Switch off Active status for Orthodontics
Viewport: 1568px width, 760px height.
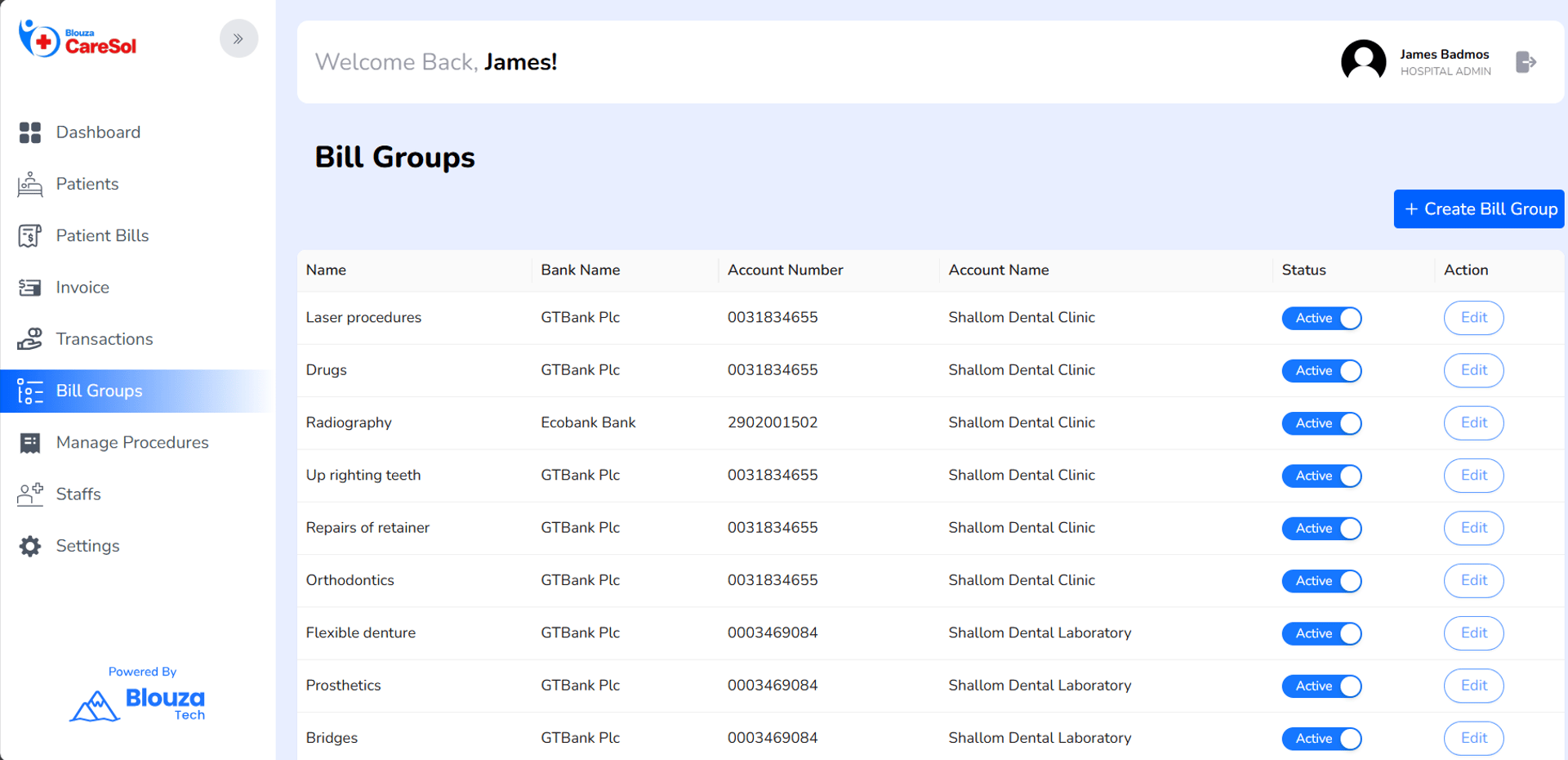pos(1321,581)
